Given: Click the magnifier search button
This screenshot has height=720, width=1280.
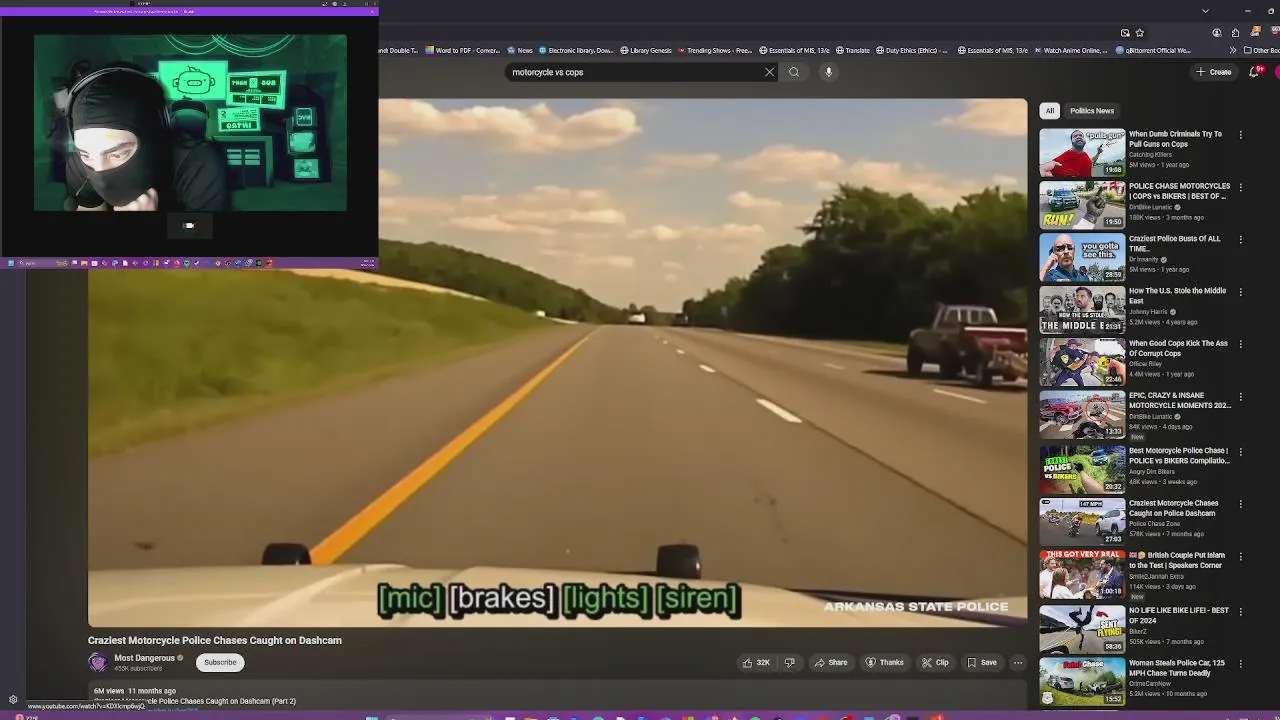Looking at the screenshot, I should pos(794,72).
